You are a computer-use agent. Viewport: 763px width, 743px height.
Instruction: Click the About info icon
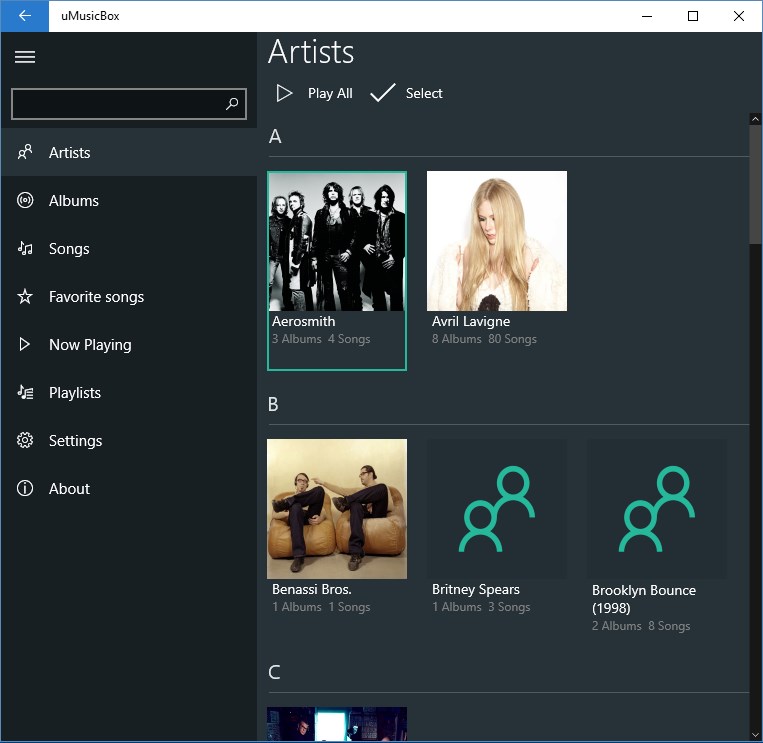pos(25,488)
